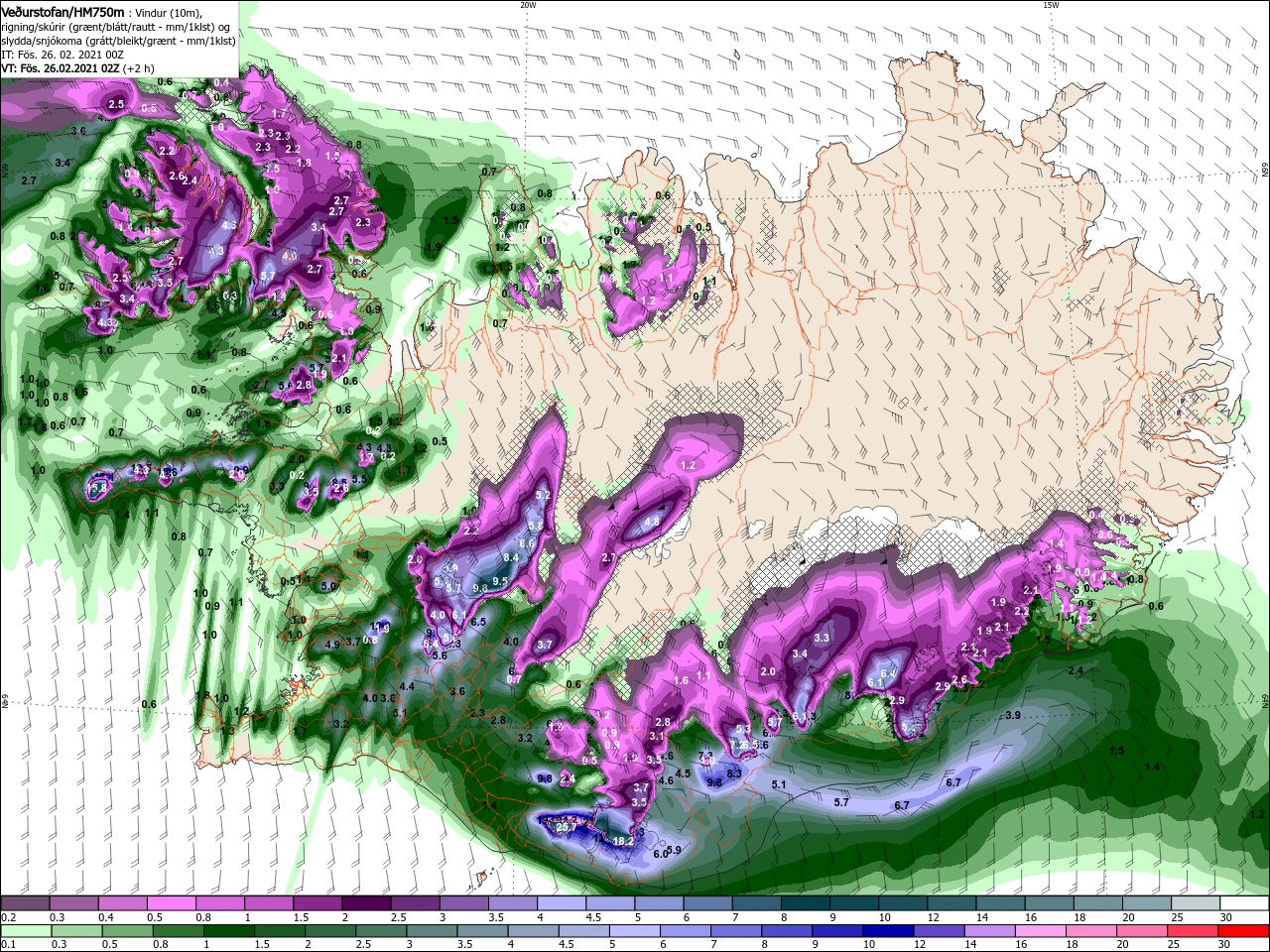This screenshot has width=1270, height=952.
Task: Click the 'VT: Fös. 26.02.2021 02Z' valid time
Action: point(61,68)
